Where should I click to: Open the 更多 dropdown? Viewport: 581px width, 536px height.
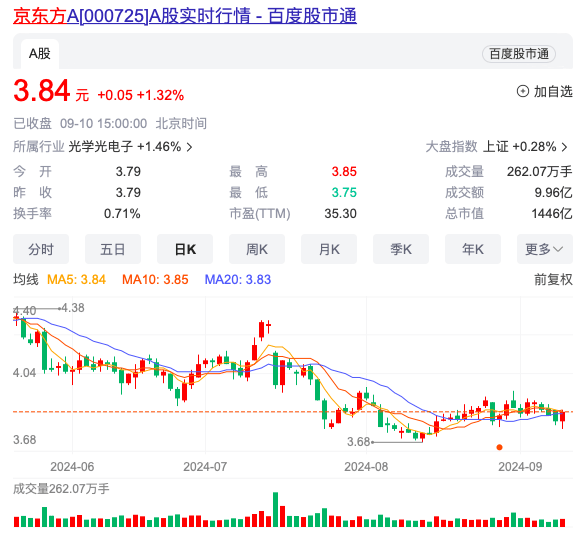(545, 249)
